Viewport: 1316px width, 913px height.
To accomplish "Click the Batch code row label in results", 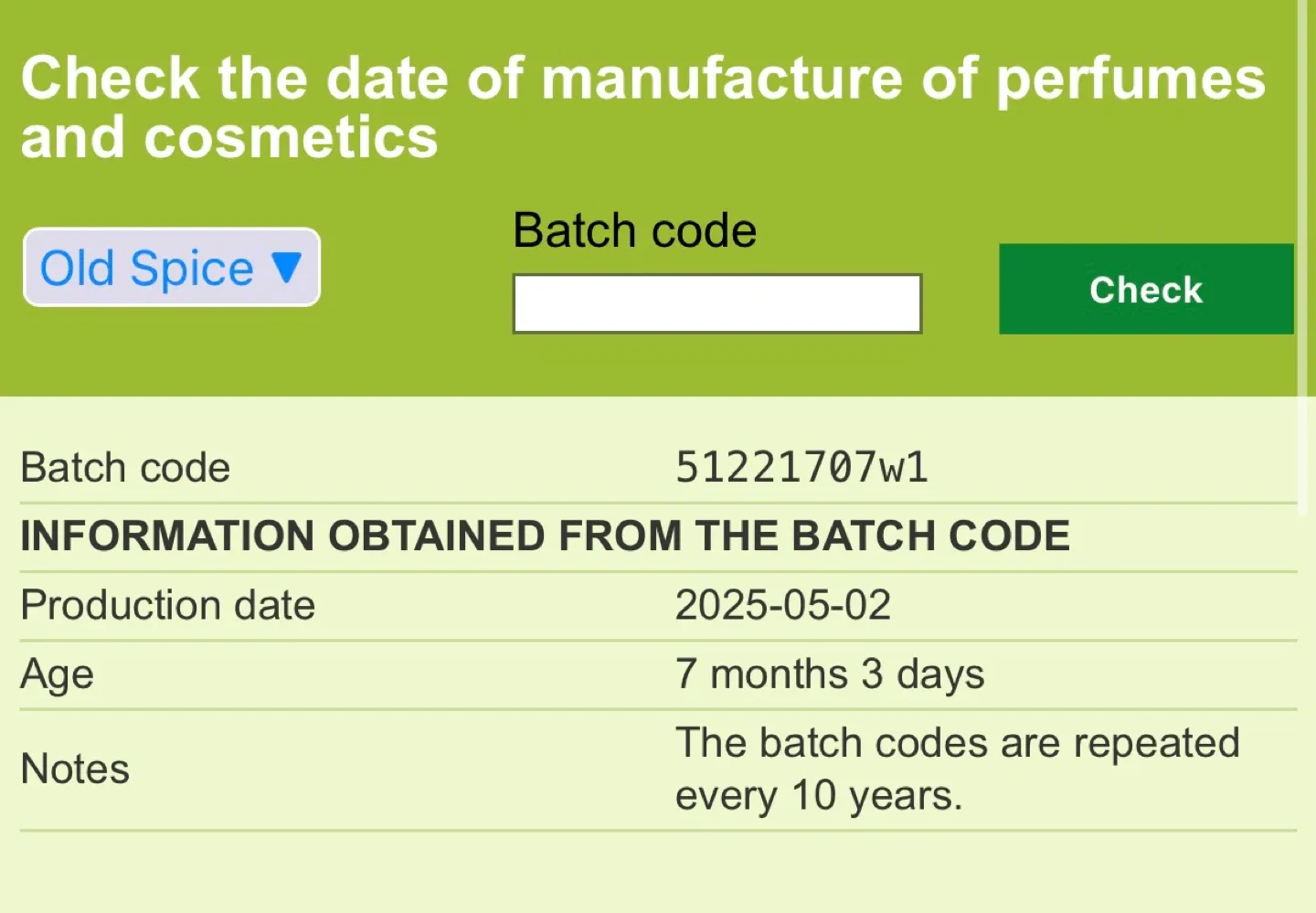I will click(125, 468).
